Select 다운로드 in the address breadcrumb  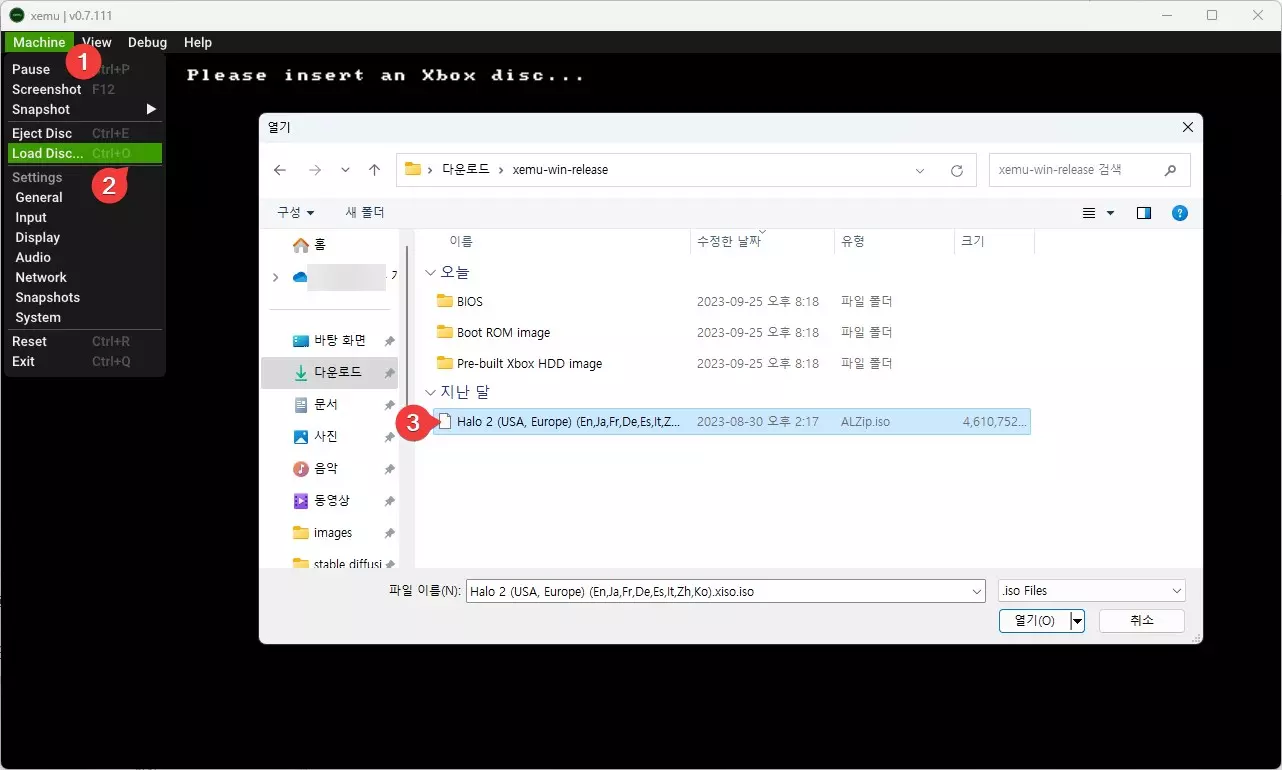[x=466, y=170]
